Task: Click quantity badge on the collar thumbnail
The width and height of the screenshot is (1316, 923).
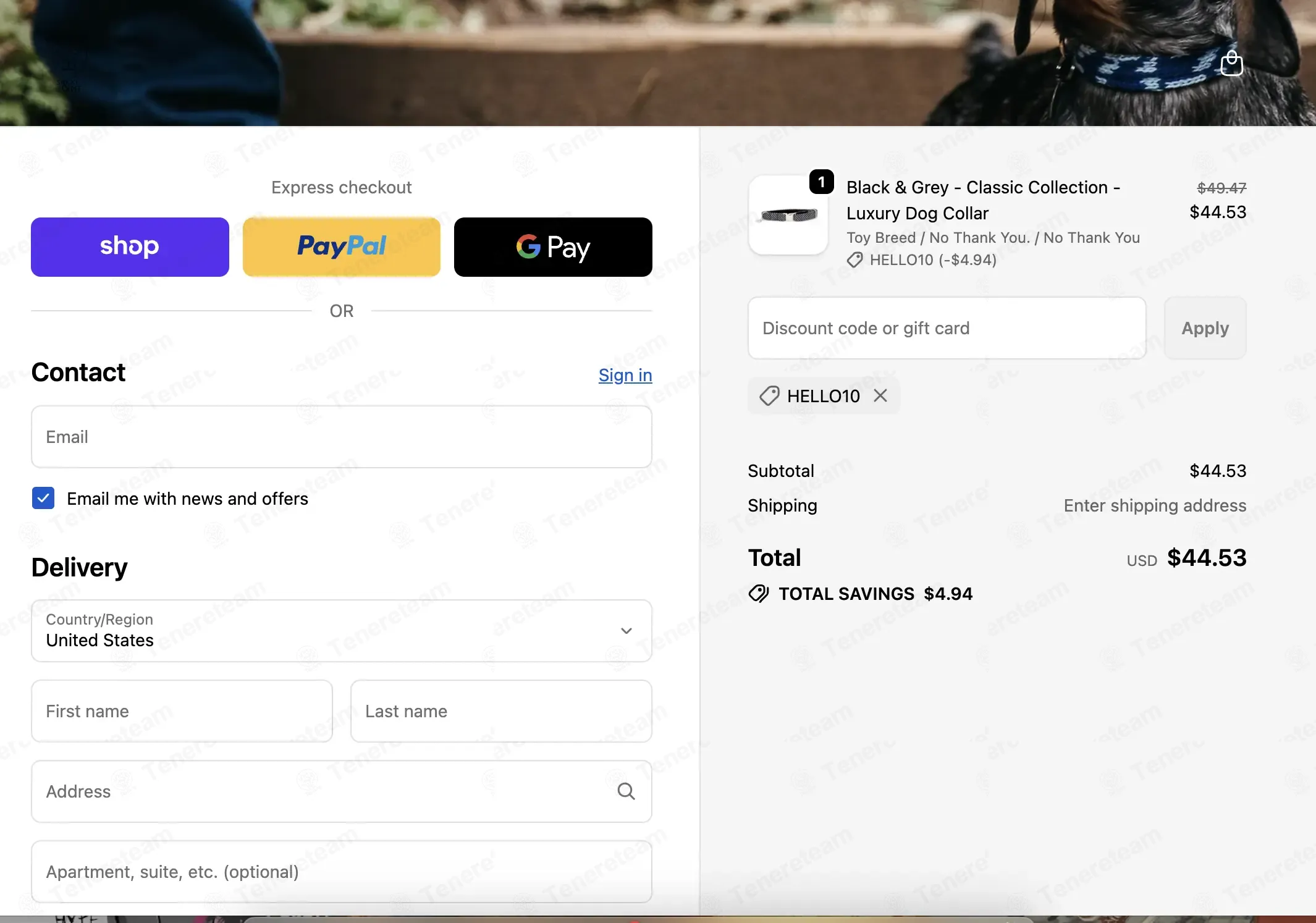Action: pyautogui.click(x=821, y=182)
